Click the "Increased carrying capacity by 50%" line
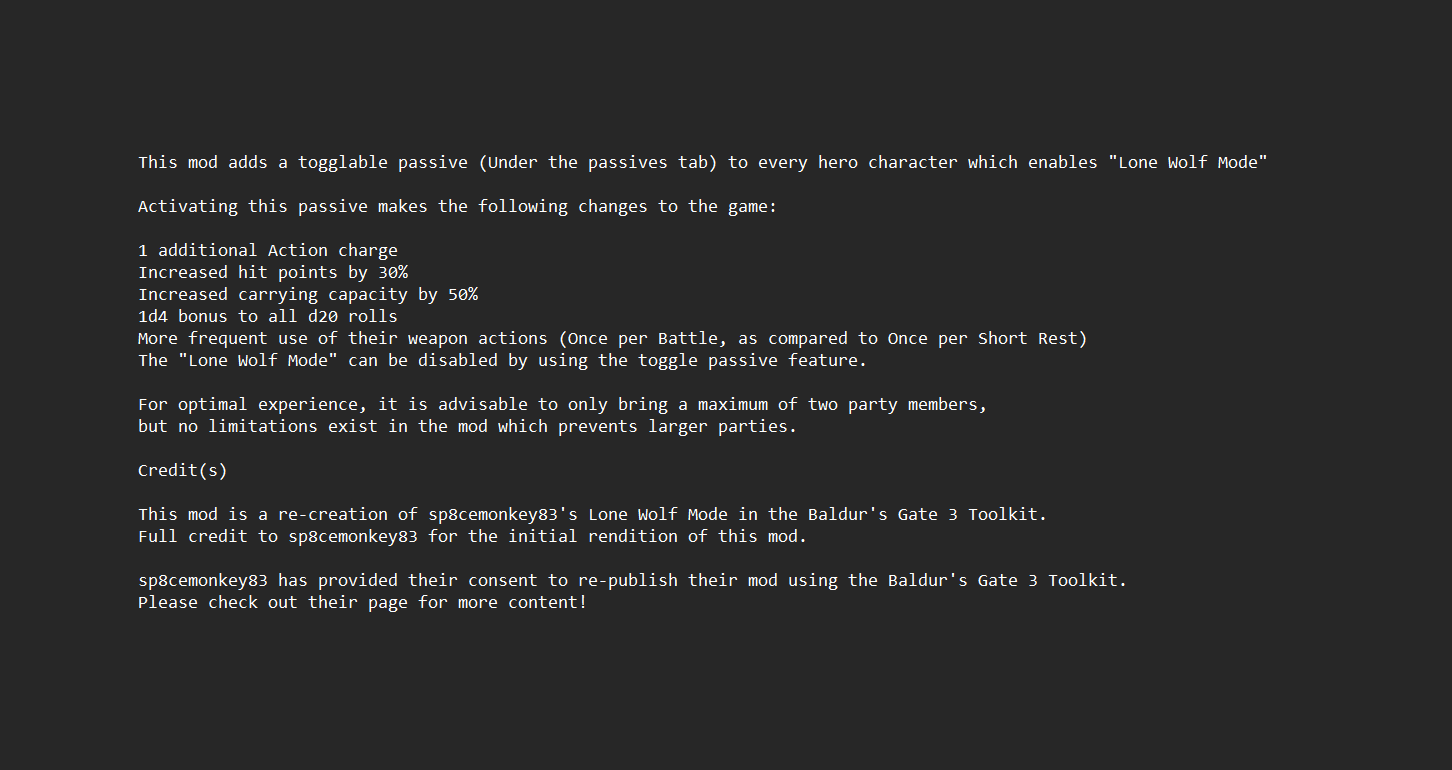Viewport: 1452px width, 770px height. click(x=307, y=294)
